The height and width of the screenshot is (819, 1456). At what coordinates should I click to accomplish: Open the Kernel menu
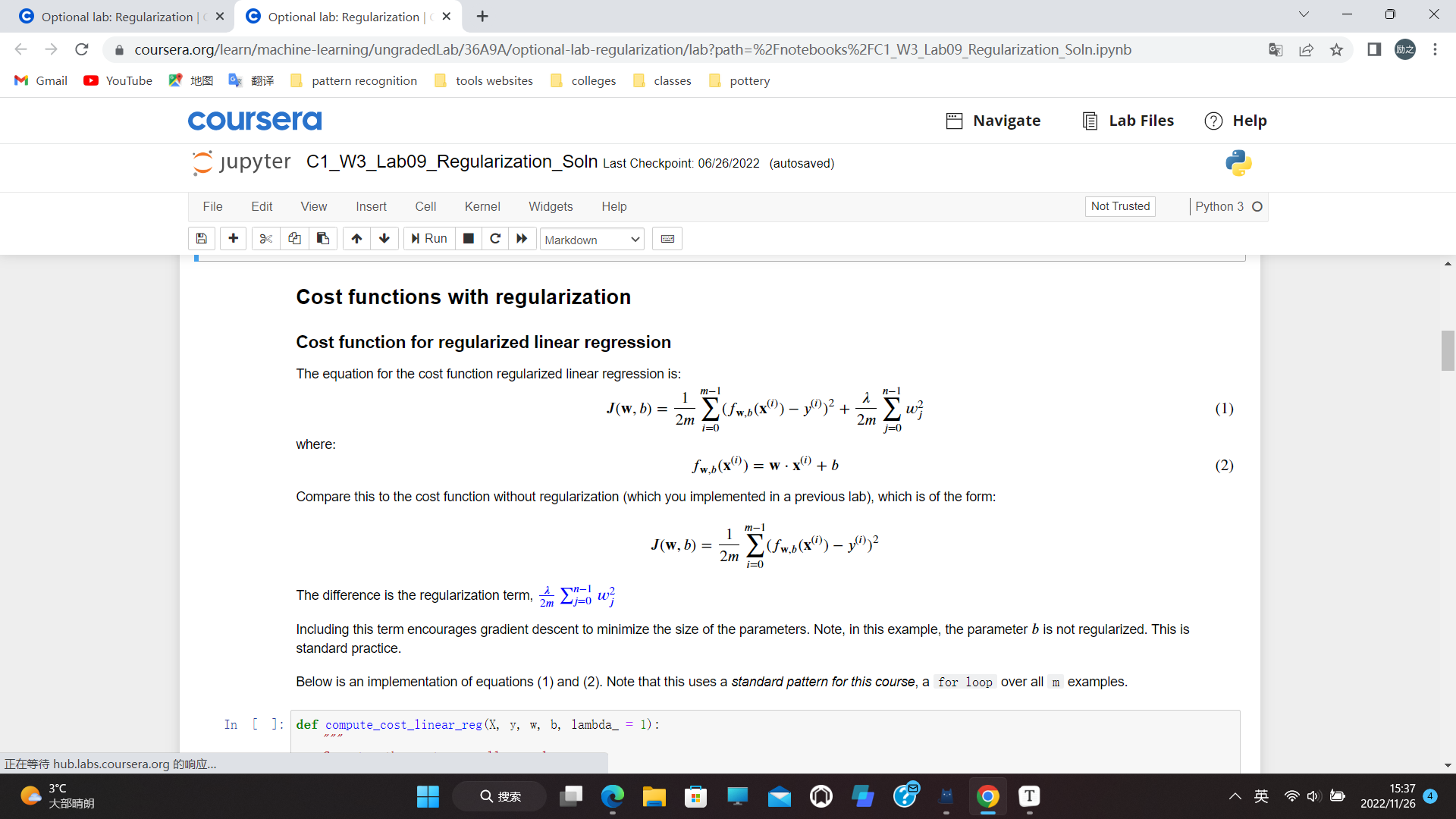pyautogui.click(x=482, y=206)
